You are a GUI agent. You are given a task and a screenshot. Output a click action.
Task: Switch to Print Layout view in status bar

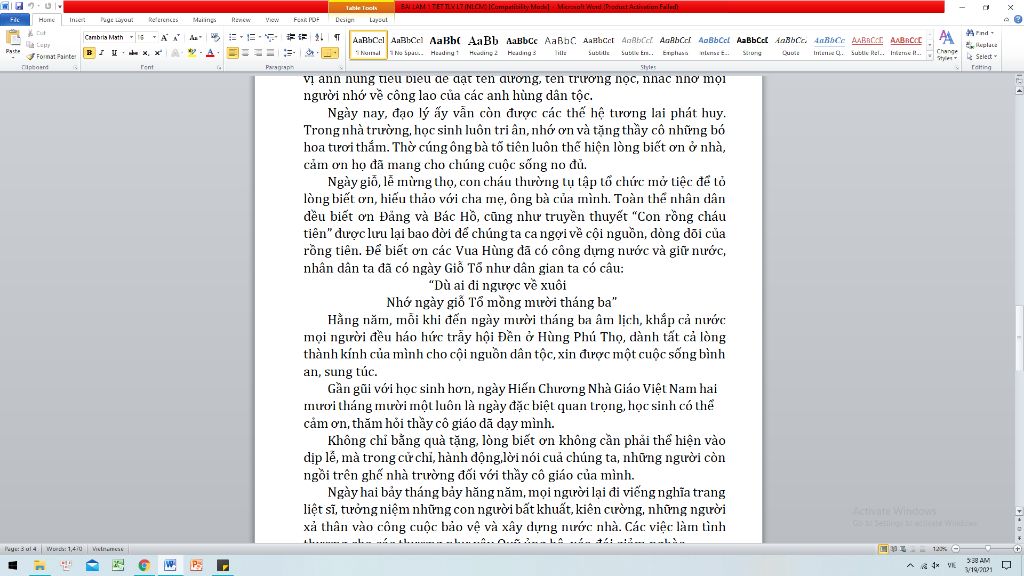(x=883, y=549)
